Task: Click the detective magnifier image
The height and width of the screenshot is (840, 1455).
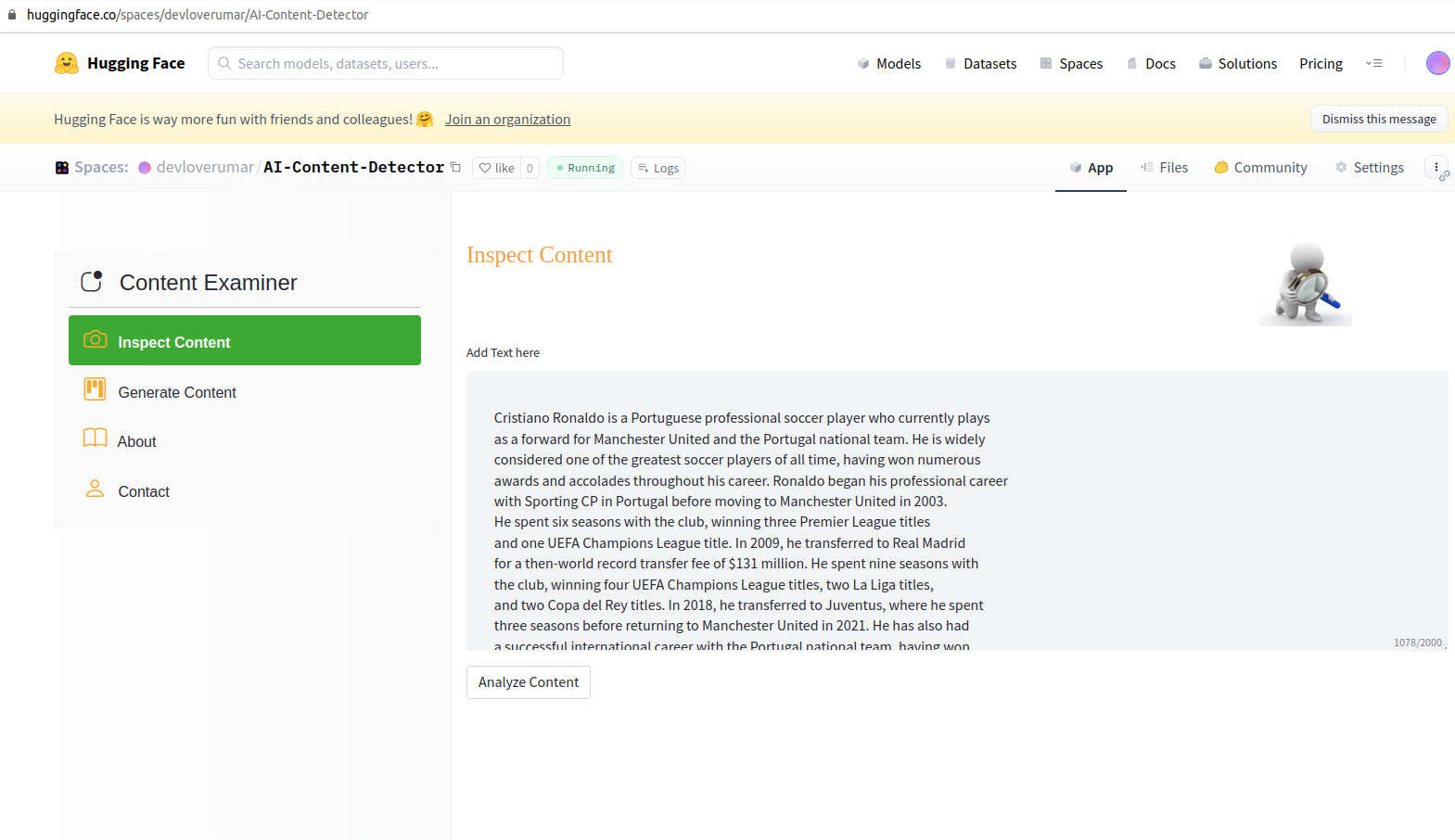Action: (x=1305, y=284)
